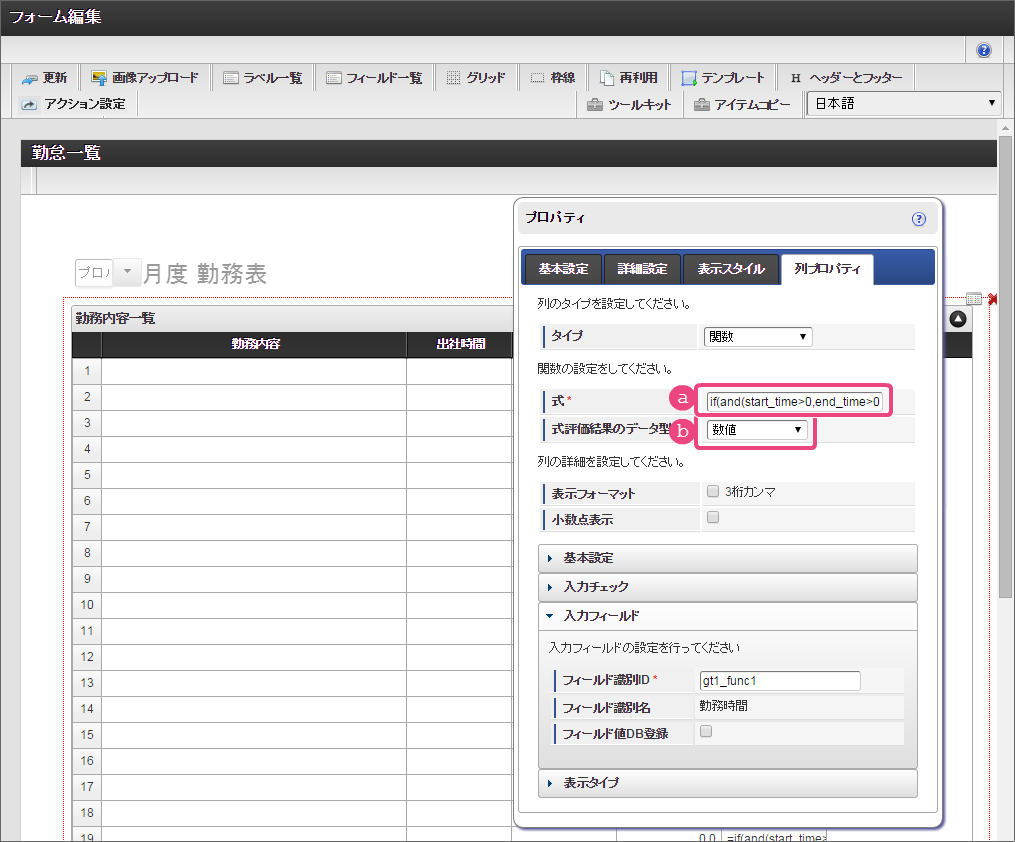Expand the 表示タイプ section
The height and width of the screenshot is (842, 1015).
pos(728,783)
